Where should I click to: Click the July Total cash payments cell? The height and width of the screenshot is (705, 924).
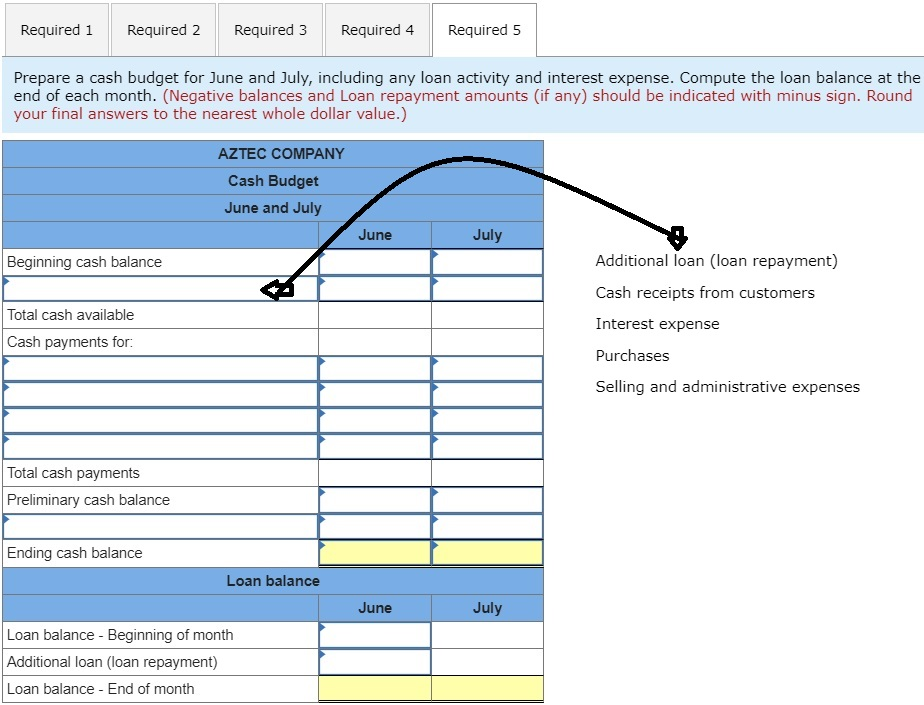pyautogui.click(x=487, y=473)
